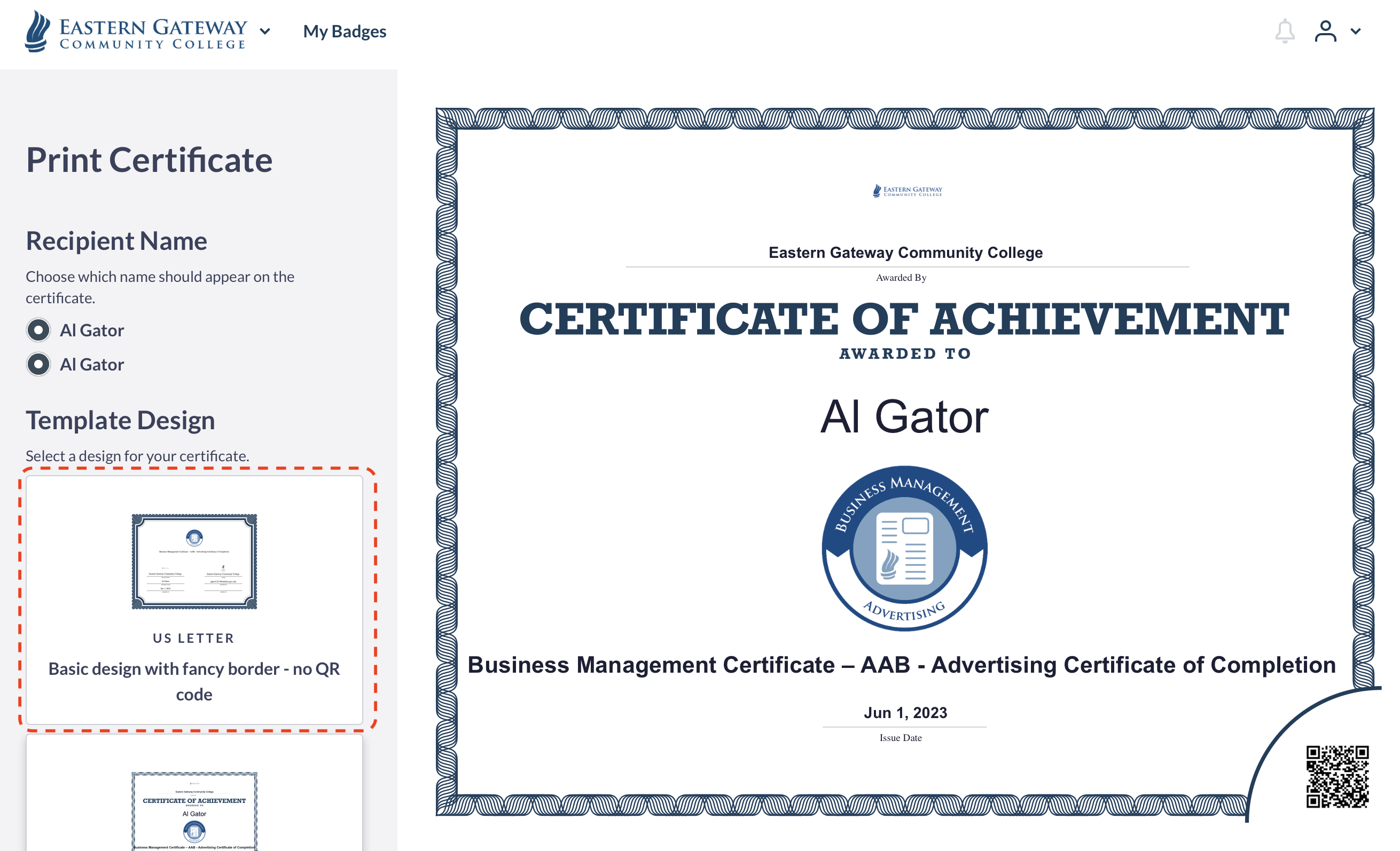This screenshot has height=851, width=1400.
Task: Click the small college logo on the certificate
Action: 907,191
